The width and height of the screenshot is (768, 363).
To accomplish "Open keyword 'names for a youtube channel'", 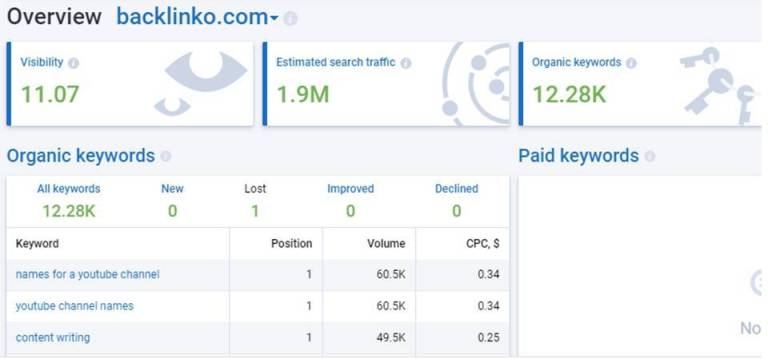I will [x=88, y=274].
